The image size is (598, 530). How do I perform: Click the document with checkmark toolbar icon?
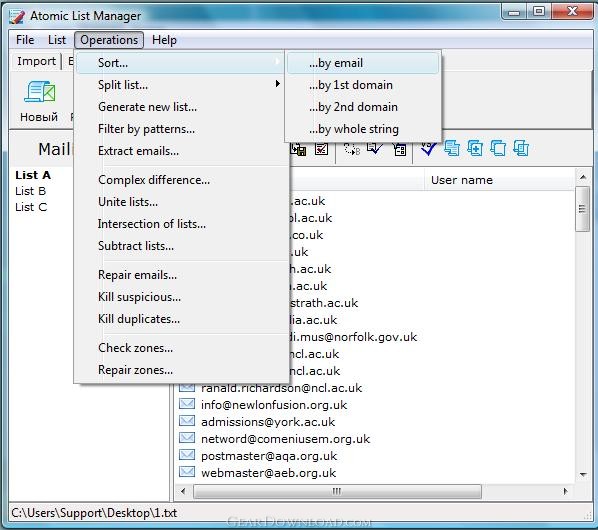[x=375, y=148]
